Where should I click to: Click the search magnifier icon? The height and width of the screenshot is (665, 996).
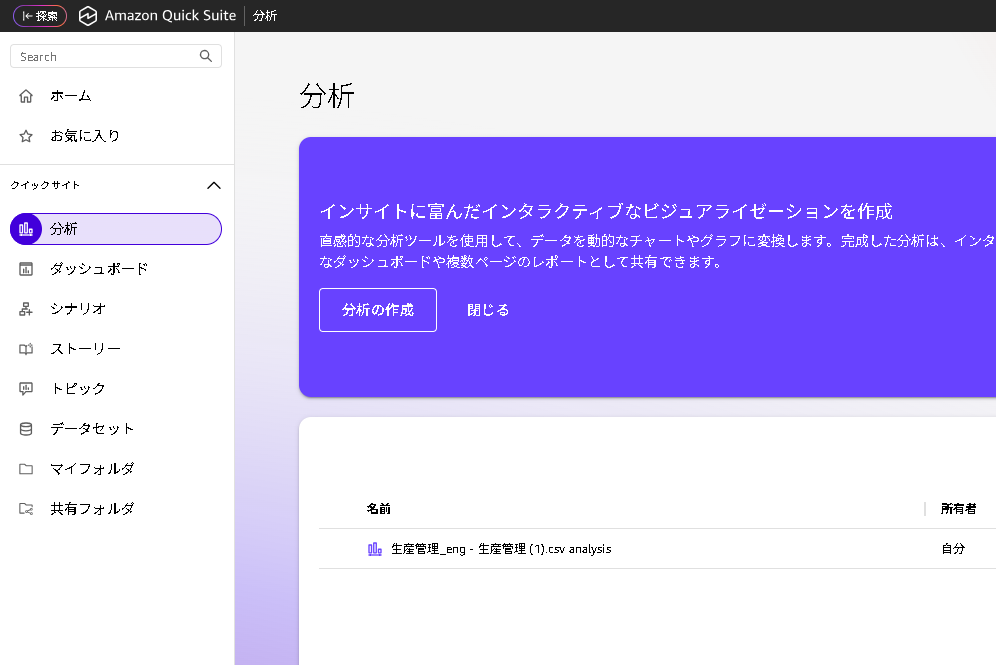pyautogui.click(x=206, y=57)
